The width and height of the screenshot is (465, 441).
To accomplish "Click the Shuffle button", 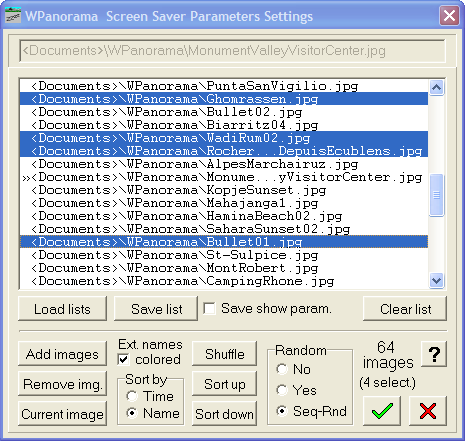I will coord(224,354).
